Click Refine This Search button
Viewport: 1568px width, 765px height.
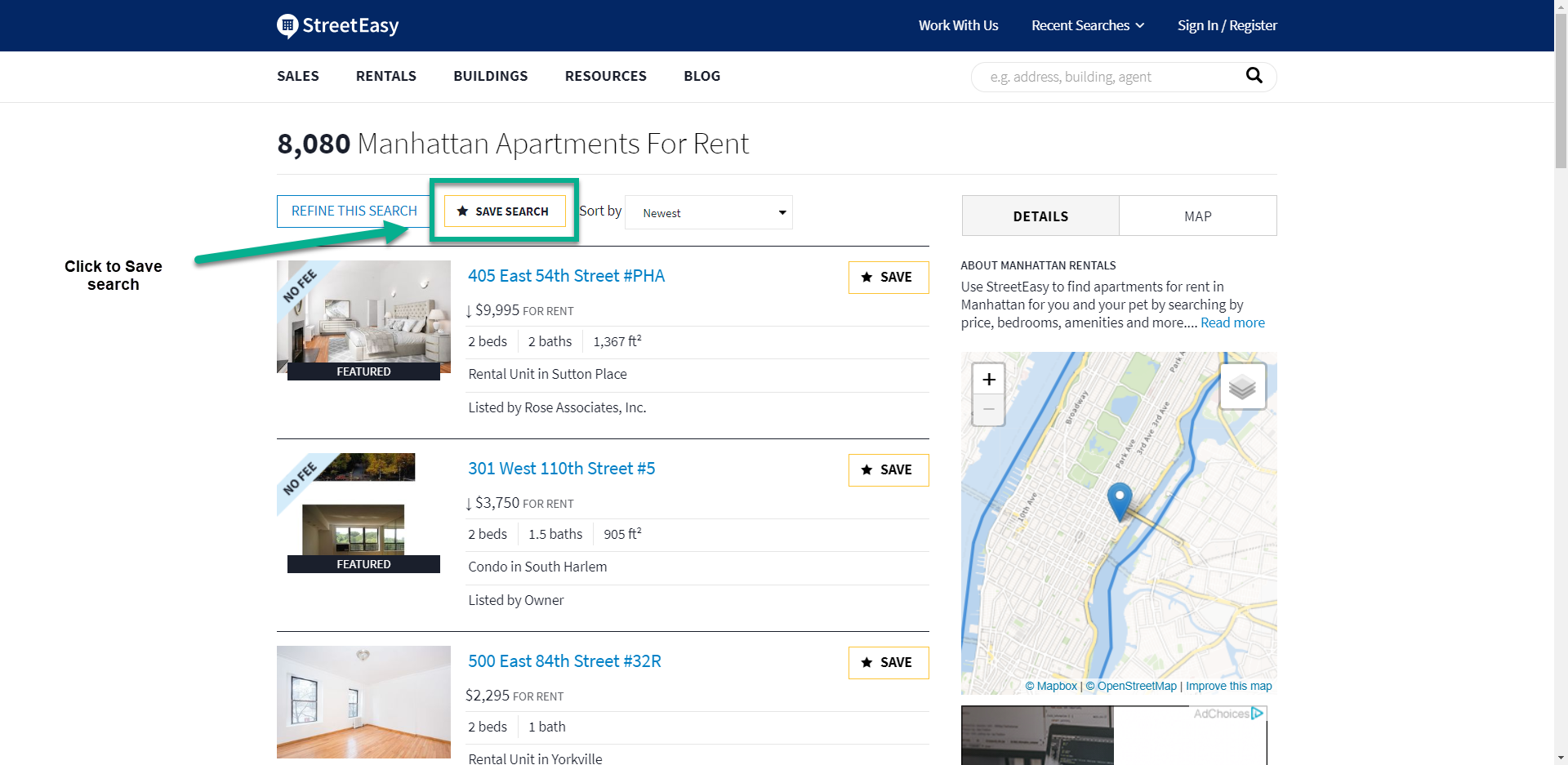pyautogui.click(x=354, y=211)
